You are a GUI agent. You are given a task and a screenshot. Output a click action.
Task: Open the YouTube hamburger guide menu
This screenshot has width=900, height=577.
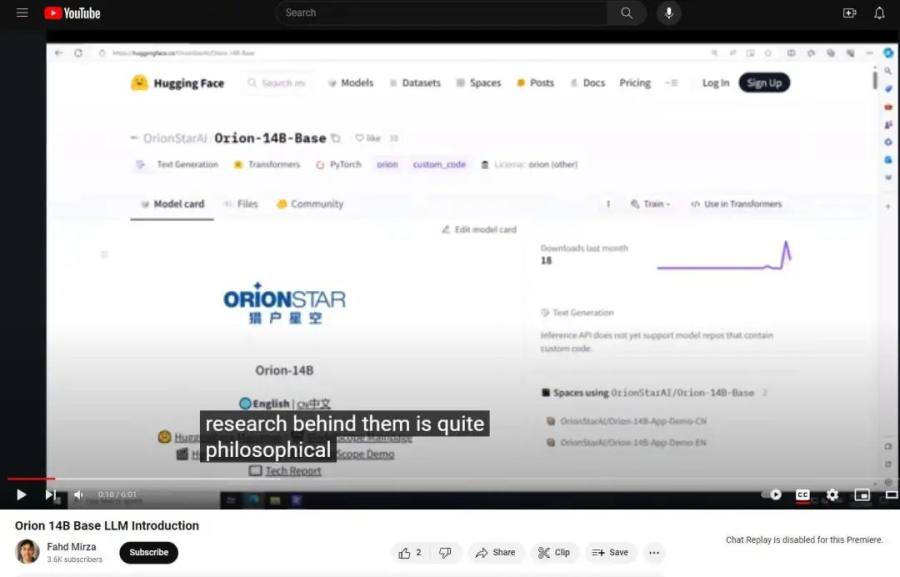click(x=22, y=13)
